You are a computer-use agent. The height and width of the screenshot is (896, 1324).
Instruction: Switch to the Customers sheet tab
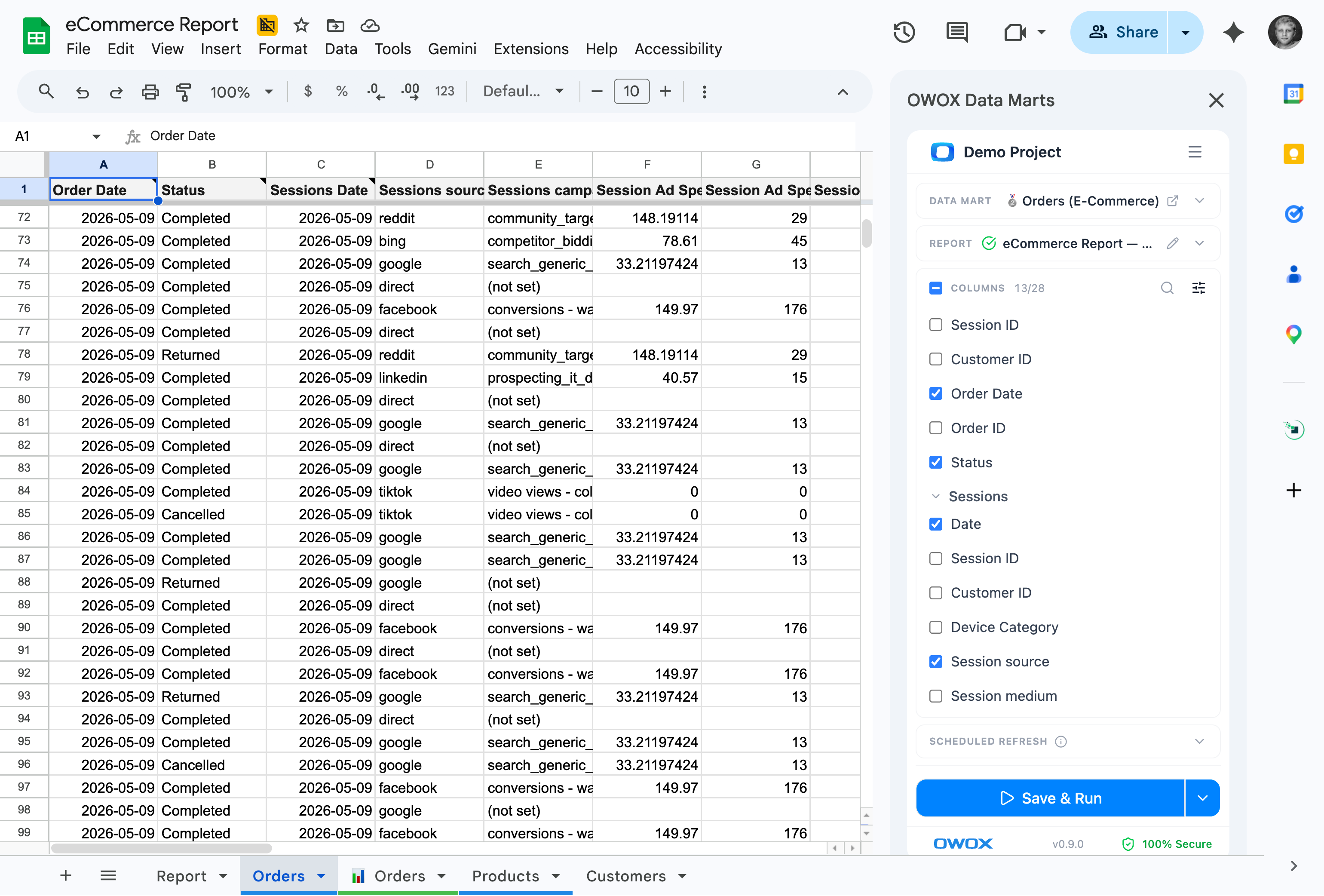point(636,875)
